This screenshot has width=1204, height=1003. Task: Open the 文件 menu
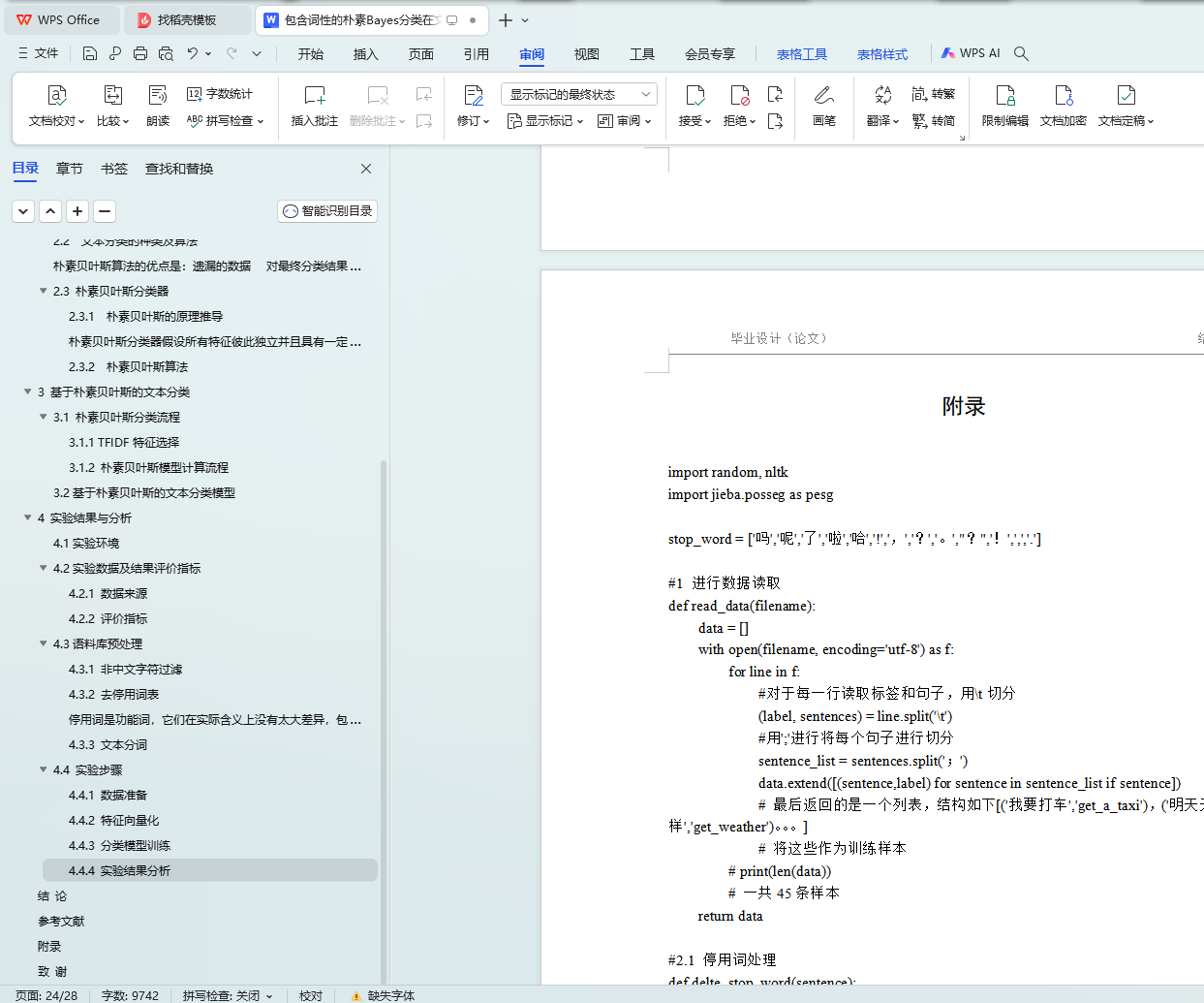(x=39, y=53)
